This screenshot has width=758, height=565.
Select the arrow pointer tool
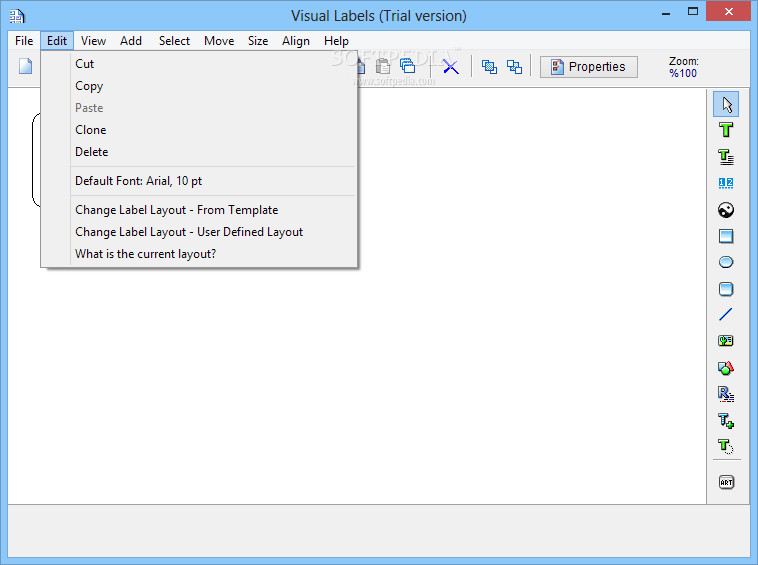coord(726,104)
